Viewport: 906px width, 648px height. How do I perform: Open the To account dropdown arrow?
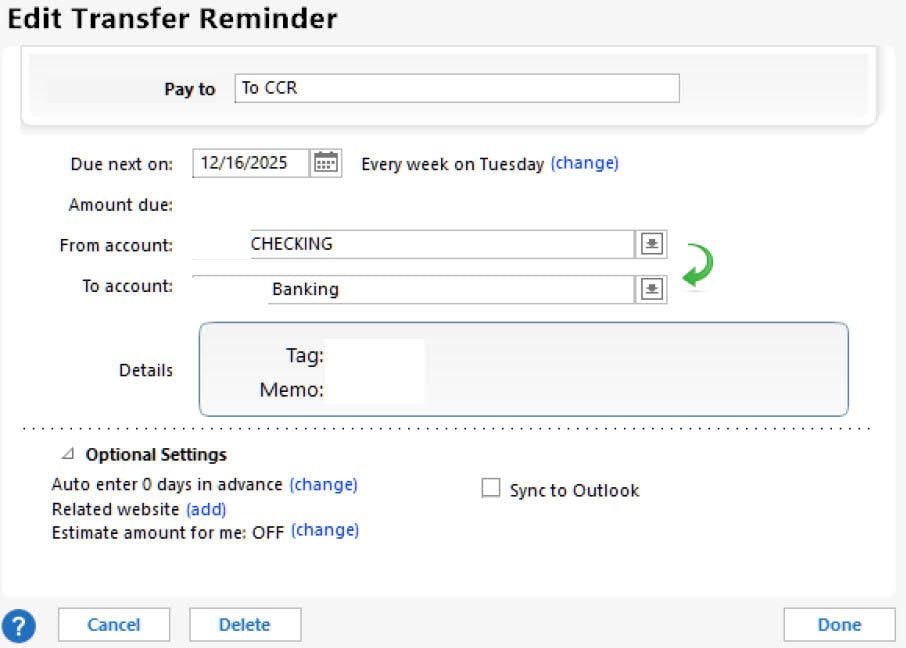pyautogui.click(x=652, y=289)
